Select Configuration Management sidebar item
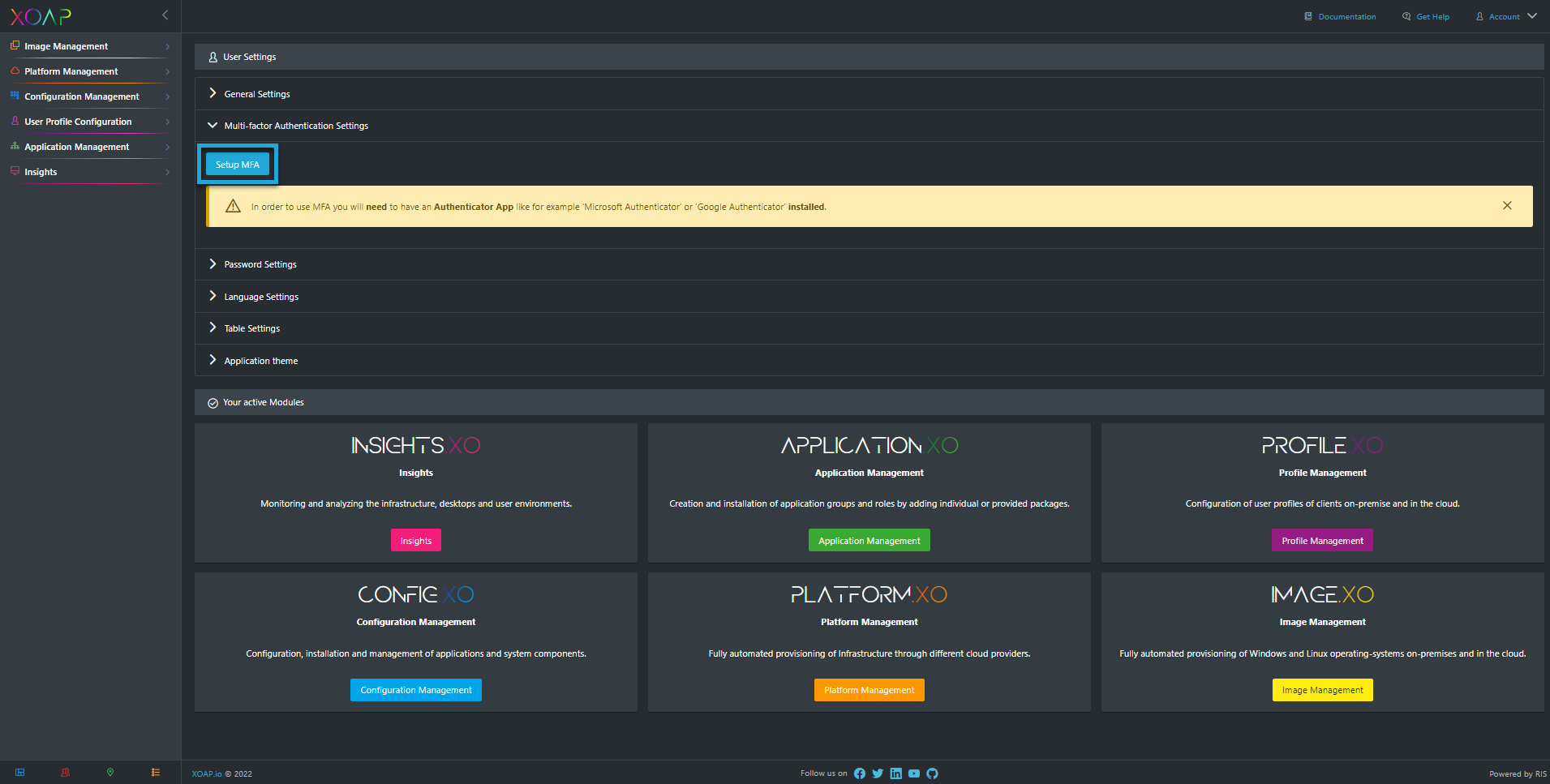The height and width of the screenshot is (784, 1550). click(x=82, y=96)
